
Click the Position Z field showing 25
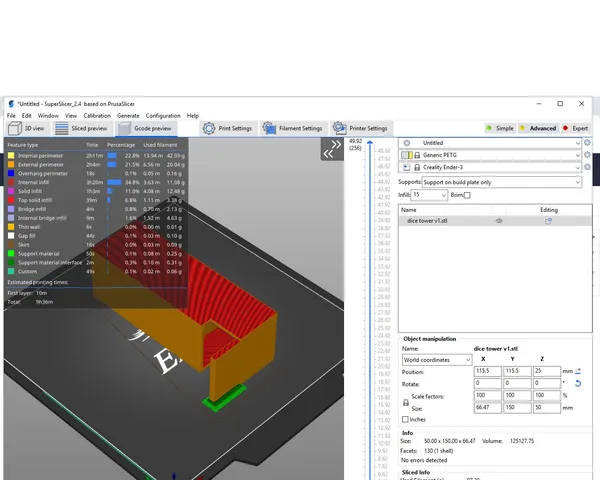click(x=546, y=371)
